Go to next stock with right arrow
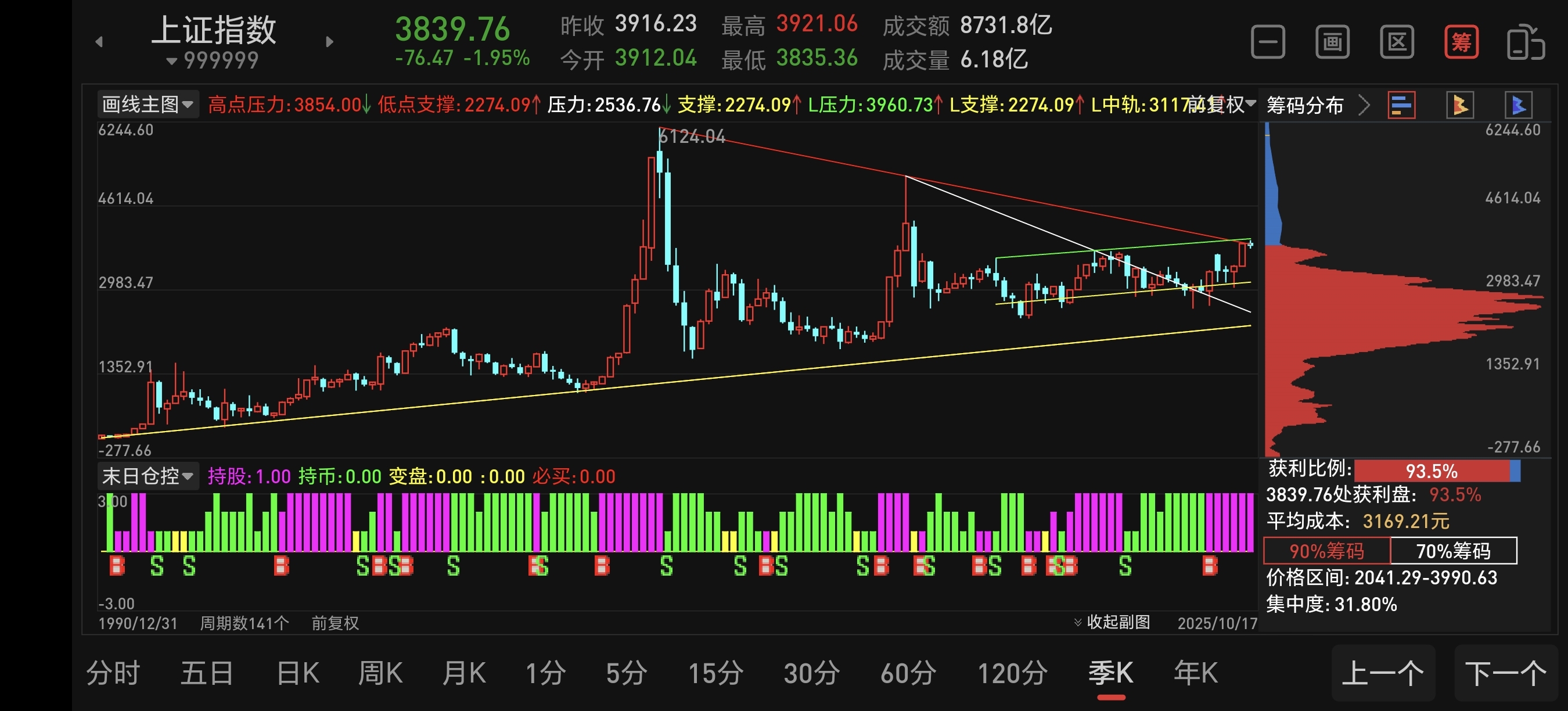 [329, 42]
